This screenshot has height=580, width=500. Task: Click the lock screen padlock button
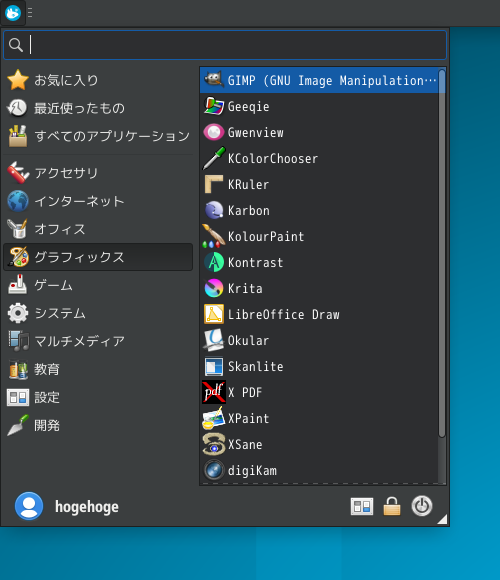click(392, 506)
